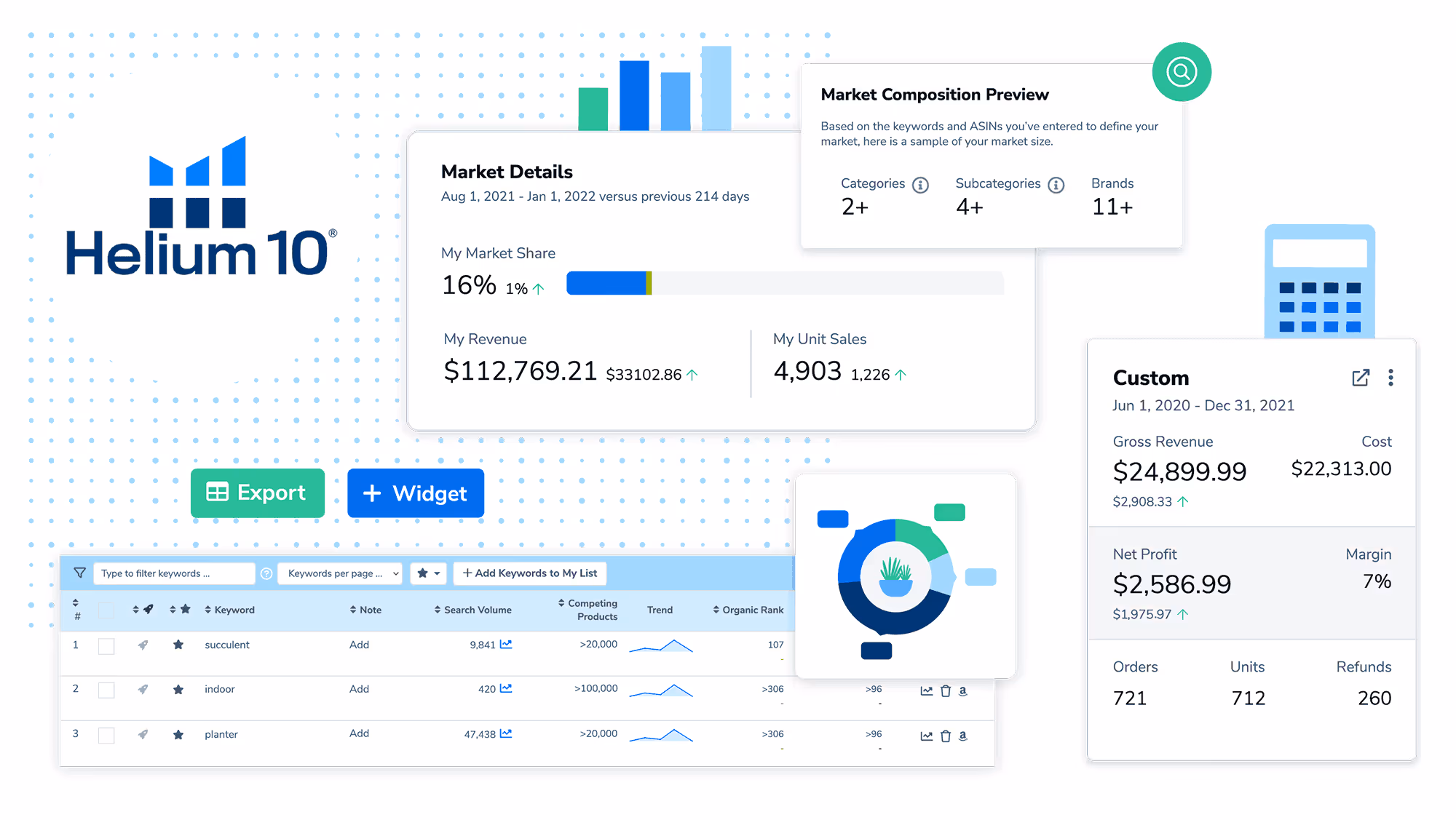
Task: Check the planter row checkbox
Action: 106,736
